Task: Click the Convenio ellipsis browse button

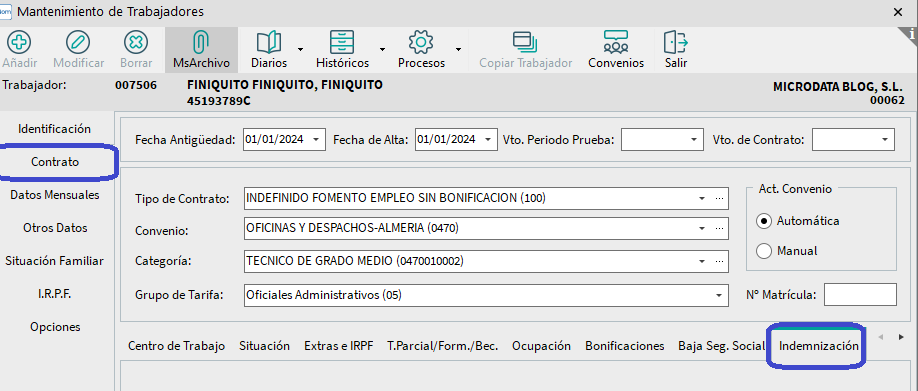Action: (x=720, y=228)
